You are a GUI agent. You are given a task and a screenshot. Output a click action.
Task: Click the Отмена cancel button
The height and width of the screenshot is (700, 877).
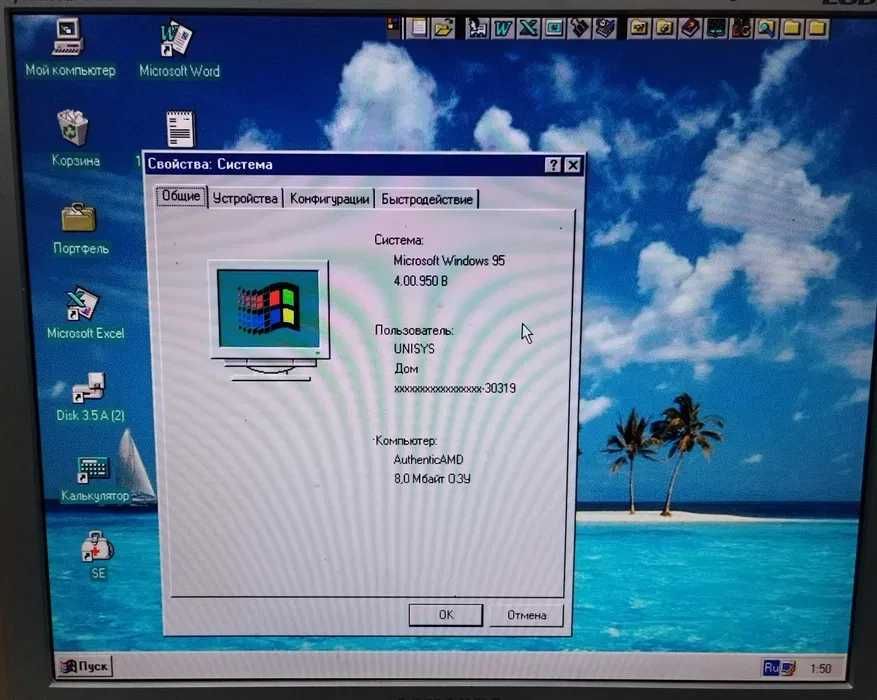tap(526, 615)
